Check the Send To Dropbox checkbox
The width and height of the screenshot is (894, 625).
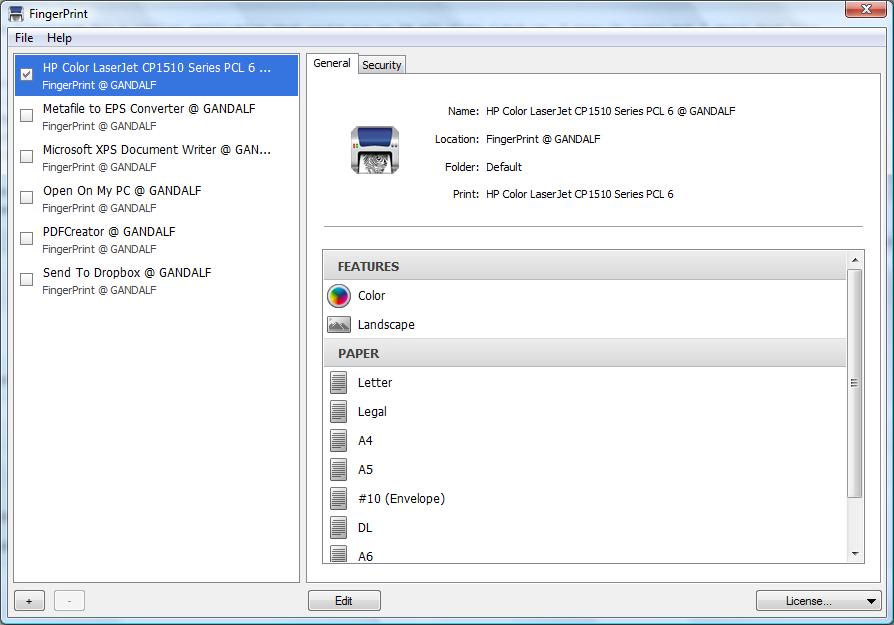click(x=27, y=280)
